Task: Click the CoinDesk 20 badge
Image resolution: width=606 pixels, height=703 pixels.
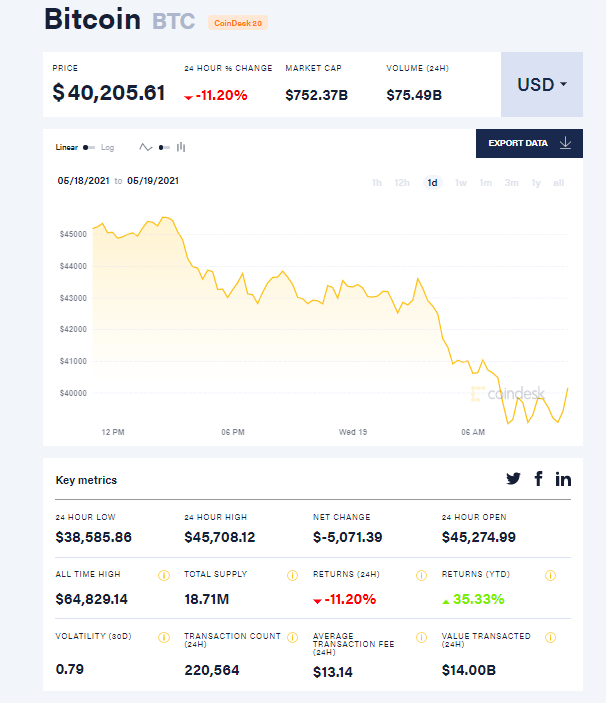Action: (237, 22)
